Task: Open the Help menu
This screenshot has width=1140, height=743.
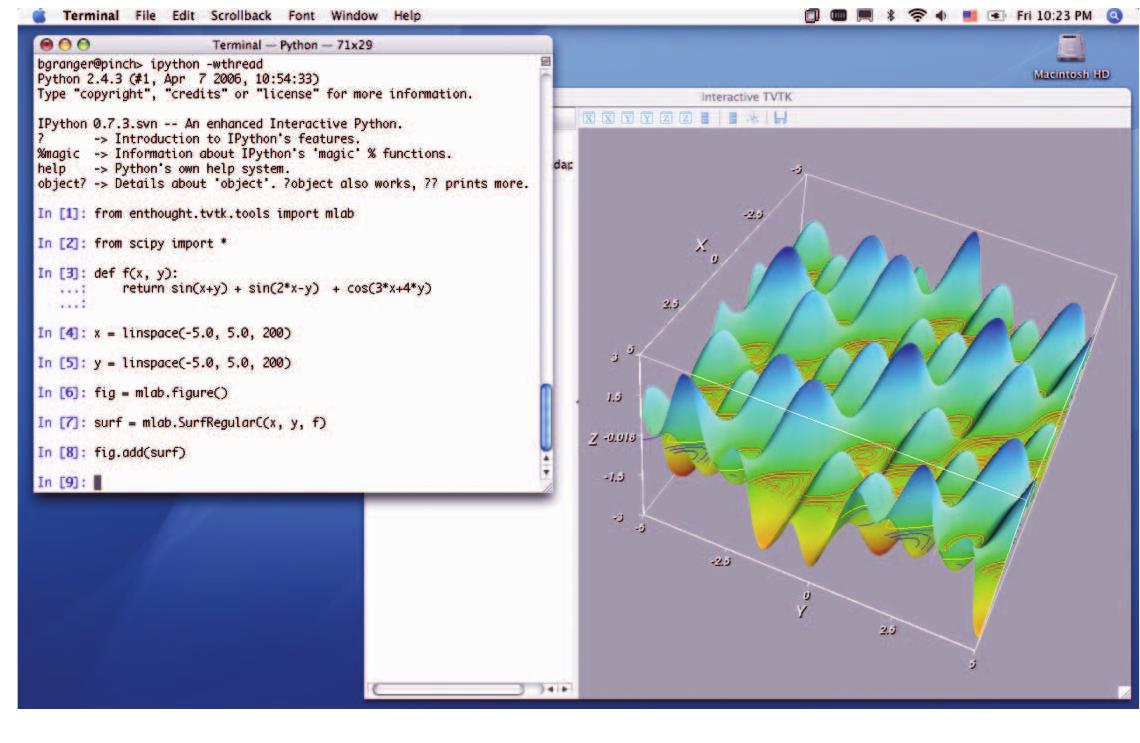Action: [x=407, y=15]
